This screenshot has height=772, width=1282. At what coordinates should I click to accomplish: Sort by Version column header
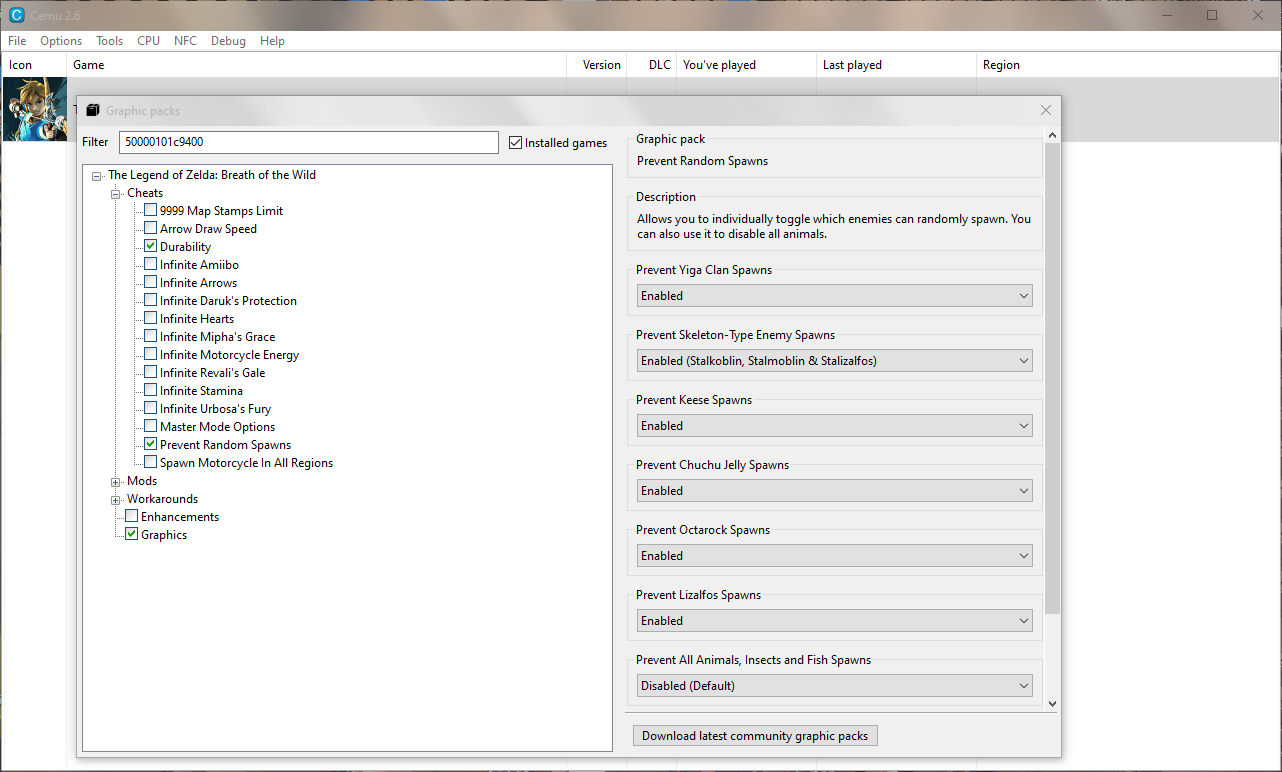pyautogui.click(x=597, y=65)
